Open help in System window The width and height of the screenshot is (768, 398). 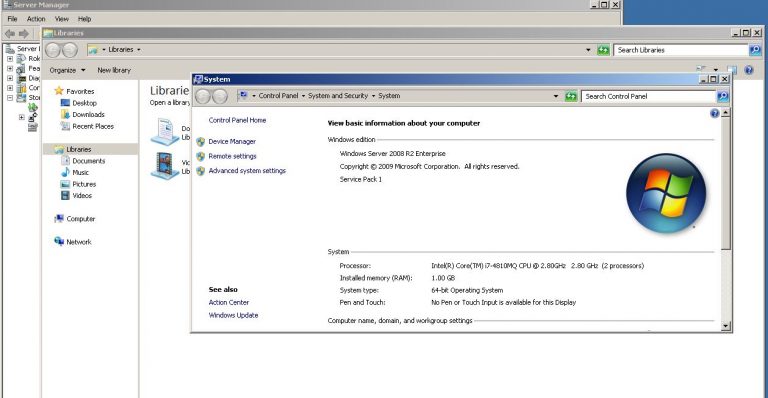(714, 114)
